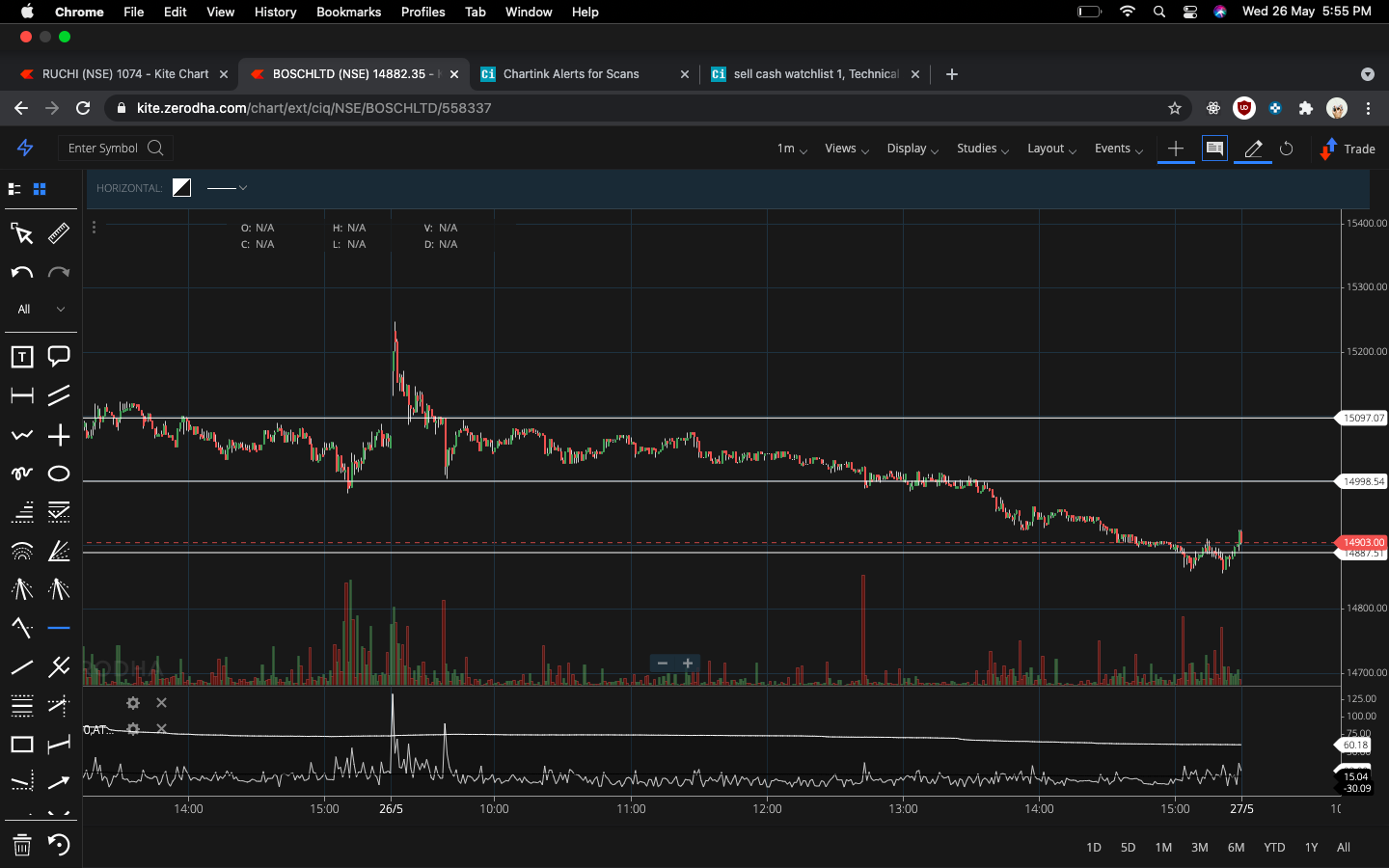The height and width of the screenshot is (868, 1389).
Task: Bookmark the page via star icon
Action: tap(1175, 109)
